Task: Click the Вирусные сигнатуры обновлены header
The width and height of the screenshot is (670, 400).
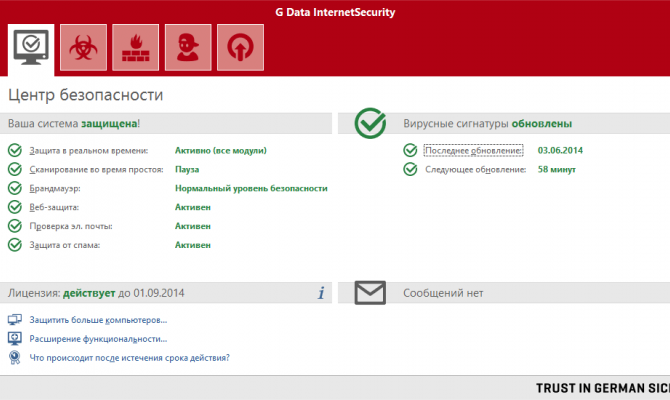Action: tap(488, 124)
